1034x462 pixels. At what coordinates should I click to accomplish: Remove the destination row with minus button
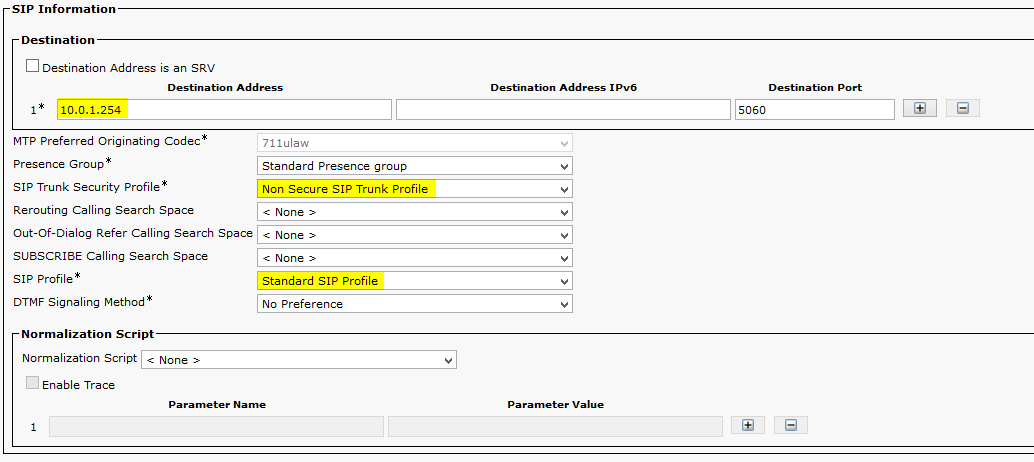point(963,109)
